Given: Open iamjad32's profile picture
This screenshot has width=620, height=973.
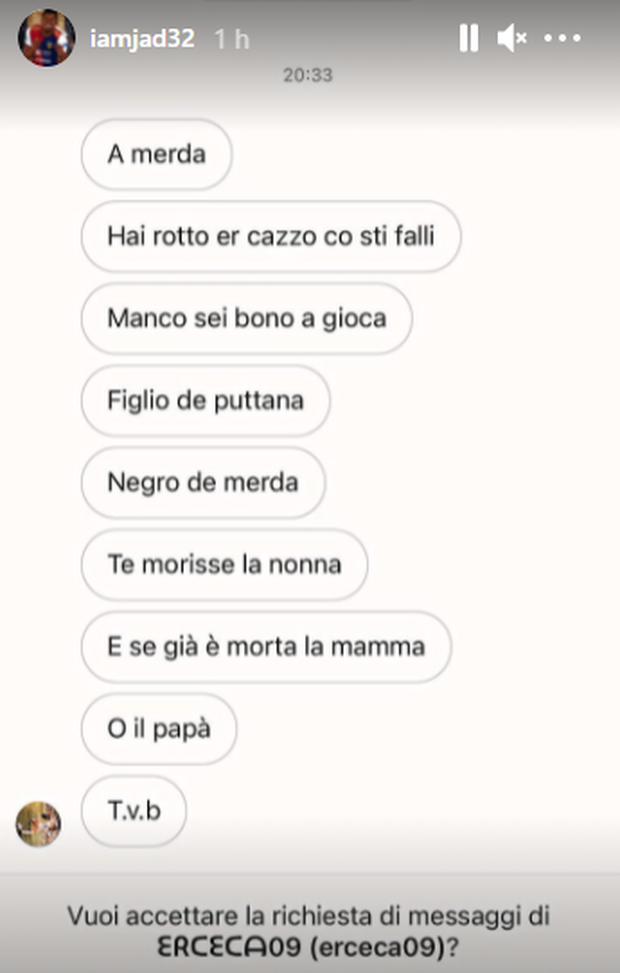Looking at the screenshot, I should (x=46, y=38).
